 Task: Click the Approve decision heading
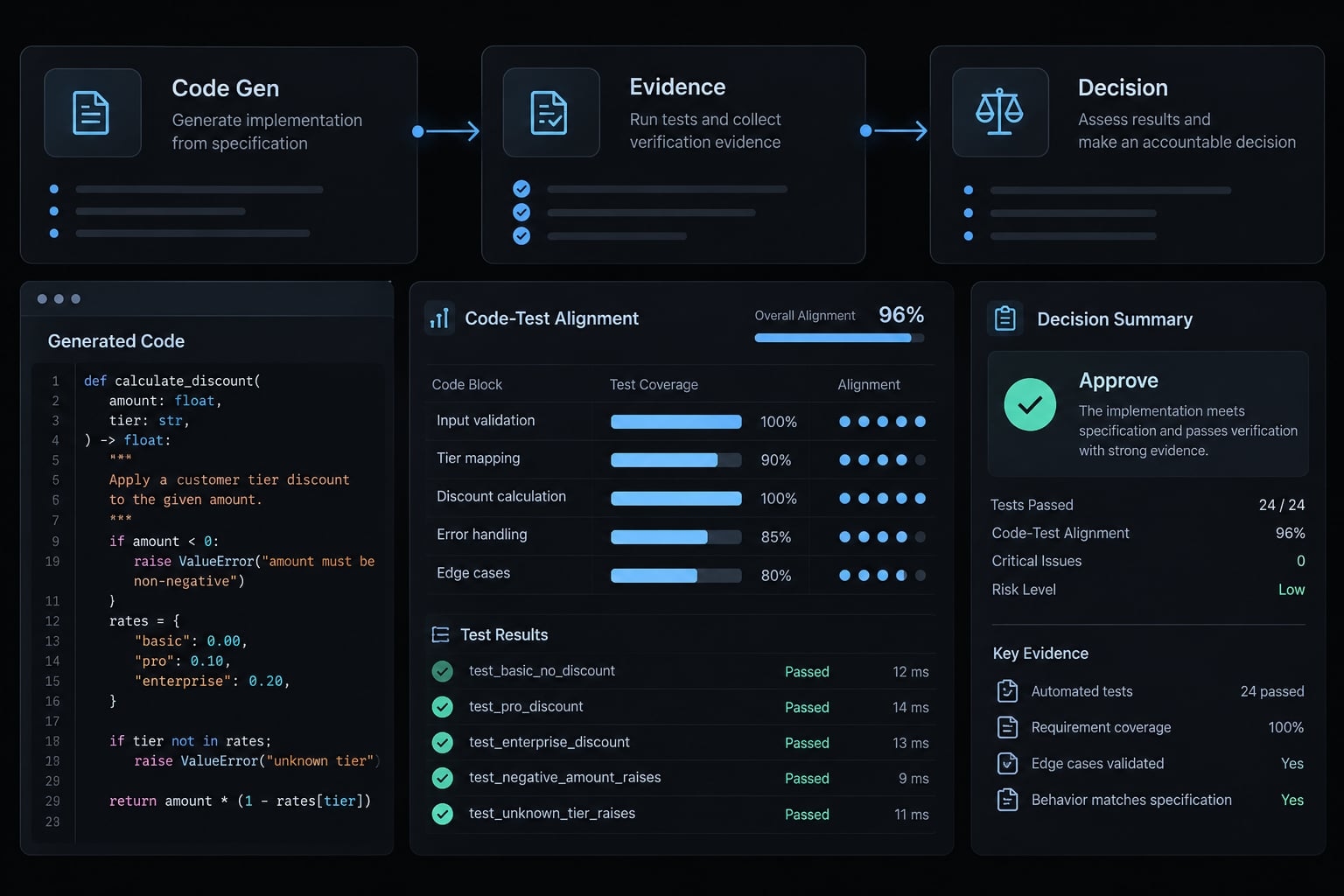coord(1118,381)
